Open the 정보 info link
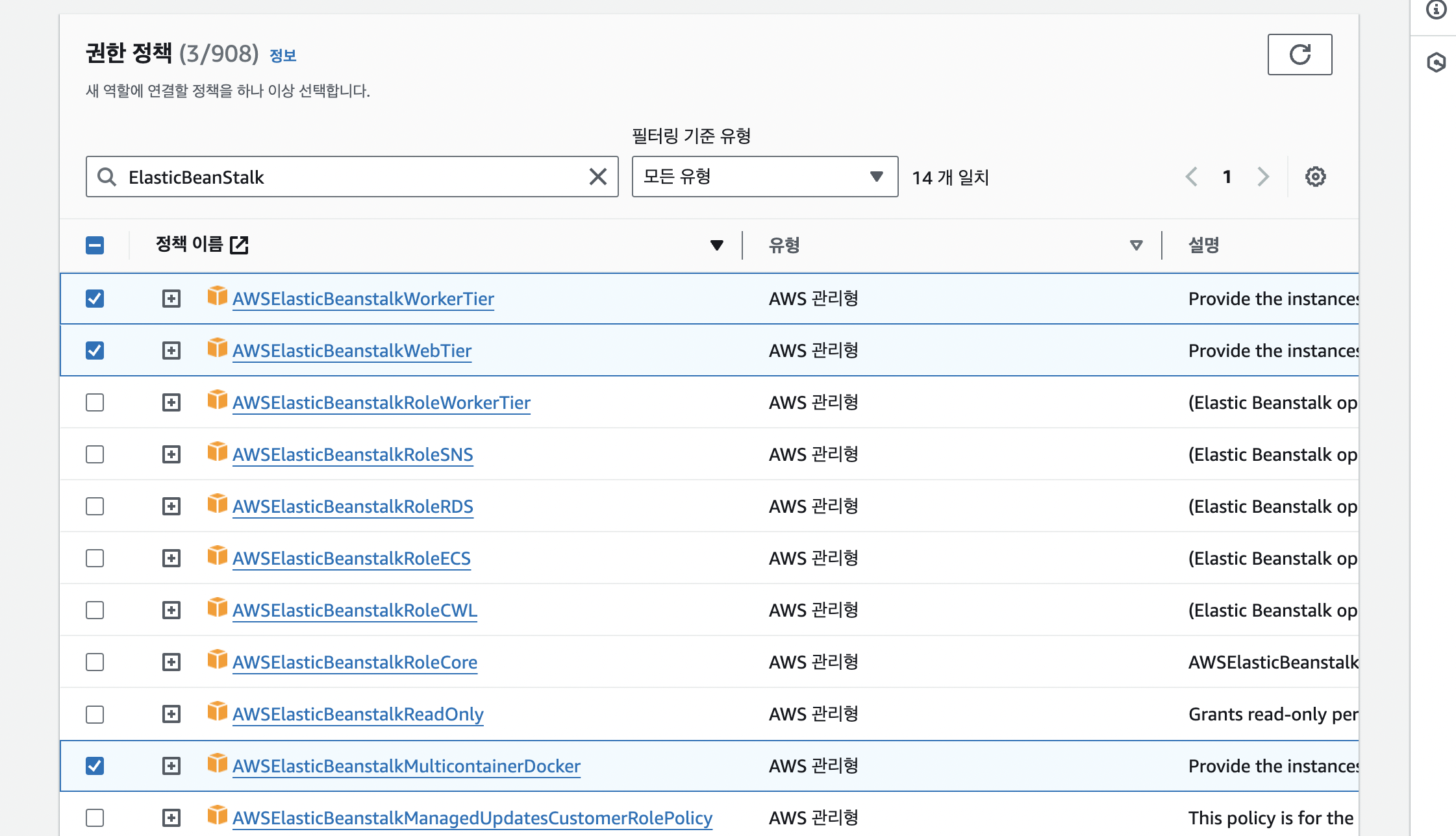 [282, 56]
